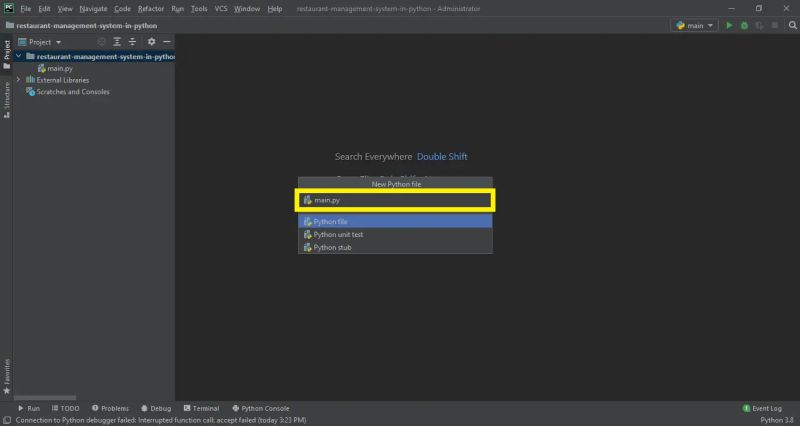Click the PyCharm logo icon
The image size is (800, 426).
pos(9,8)
